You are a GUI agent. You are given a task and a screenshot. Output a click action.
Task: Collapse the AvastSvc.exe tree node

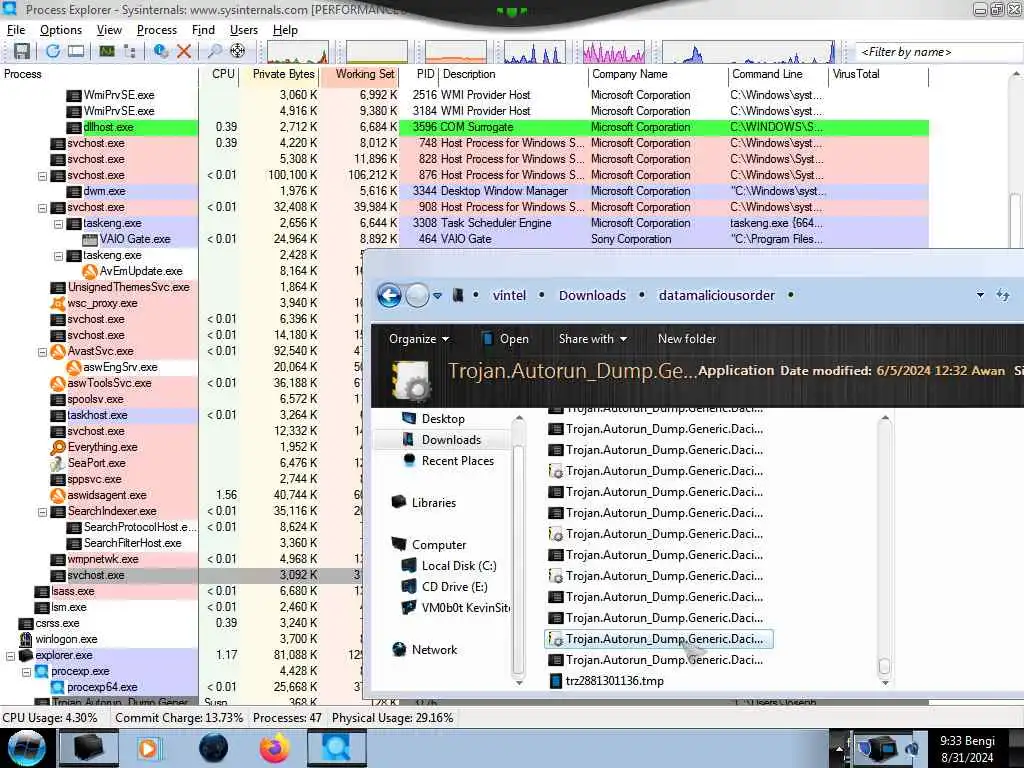click(42, 352)
